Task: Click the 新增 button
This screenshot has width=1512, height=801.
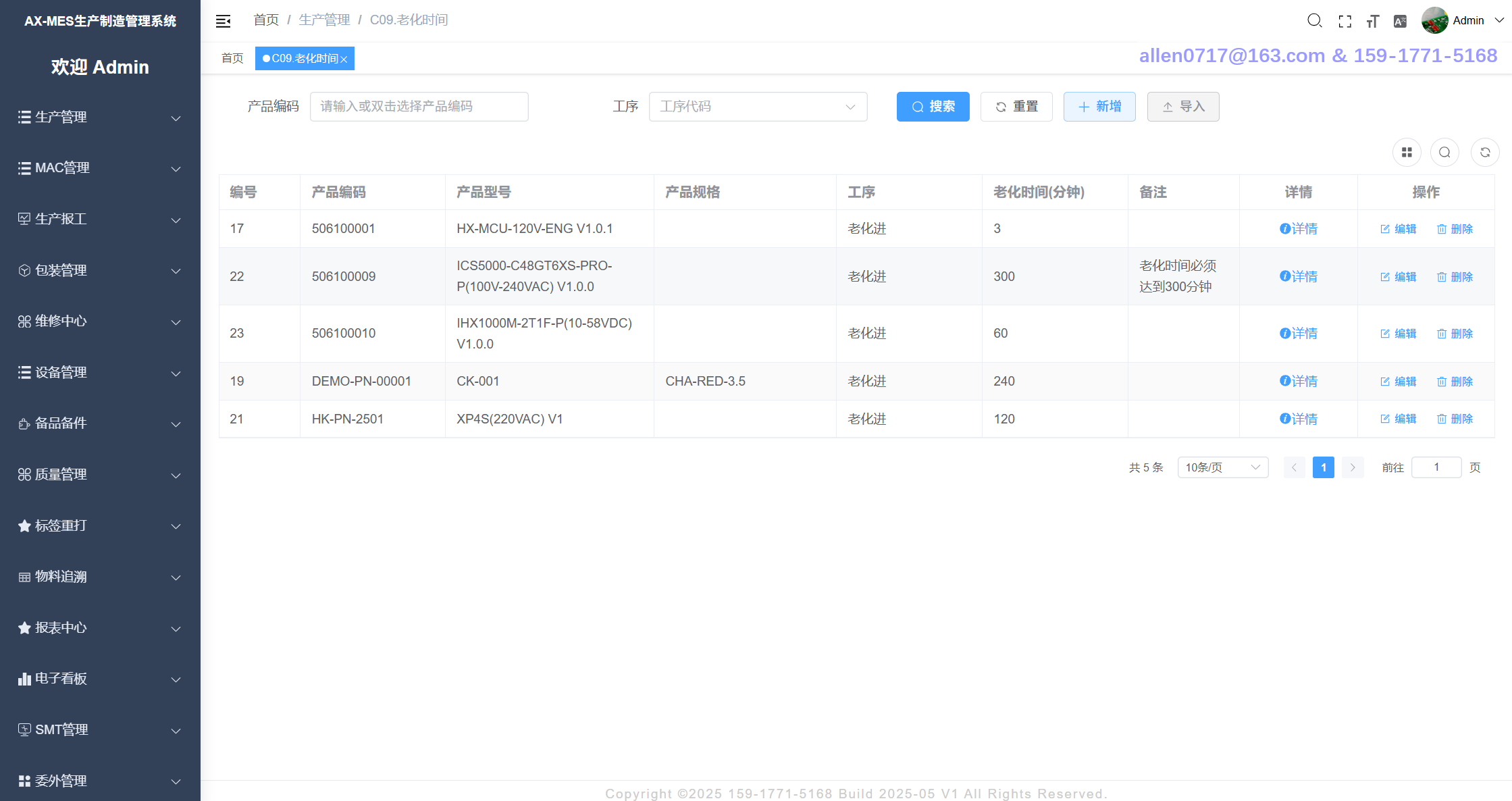Action: pyautogui.click(x=1099, y=107)
